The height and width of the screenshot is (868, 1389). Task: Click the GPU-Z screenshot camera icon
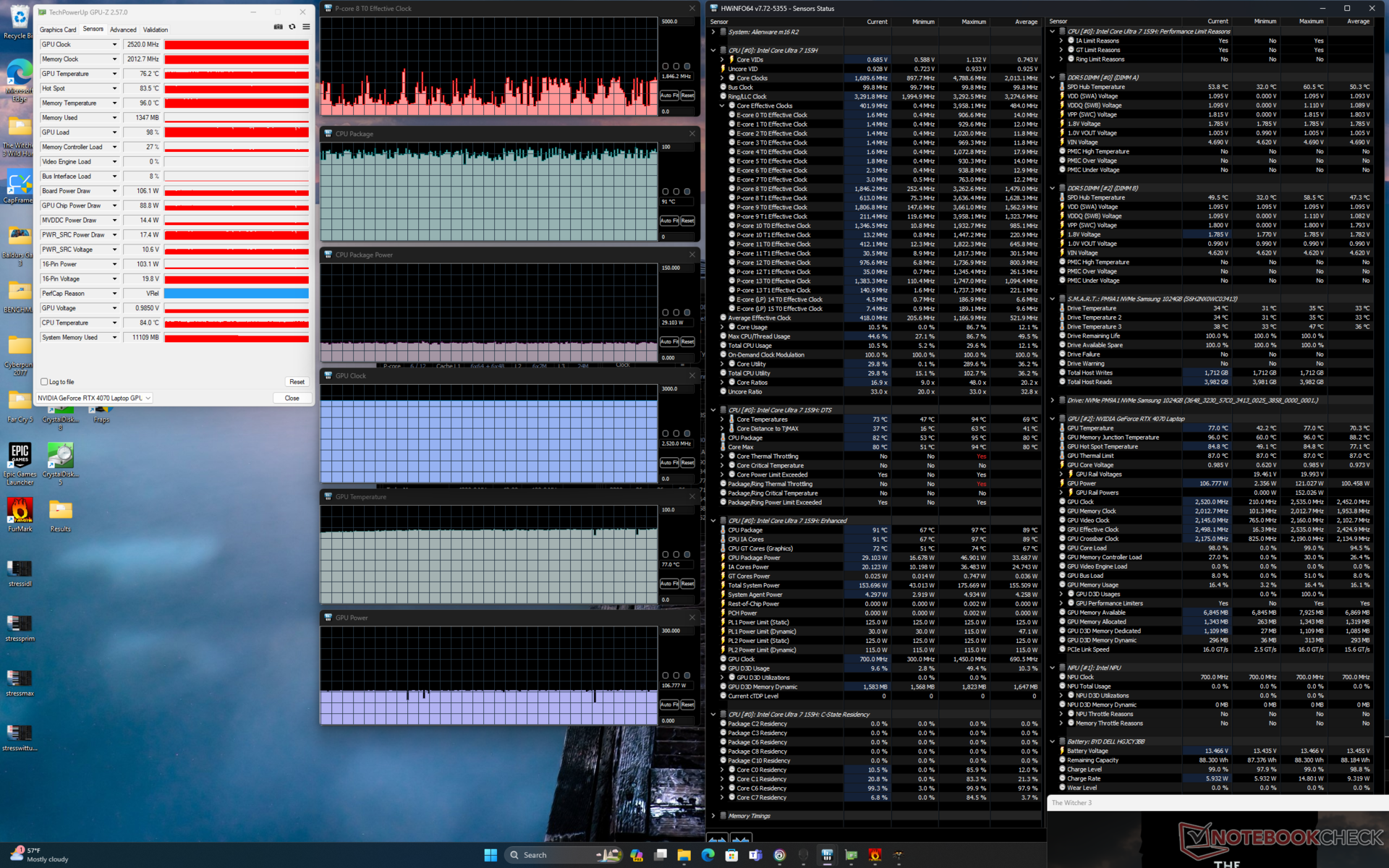(278, 27)
